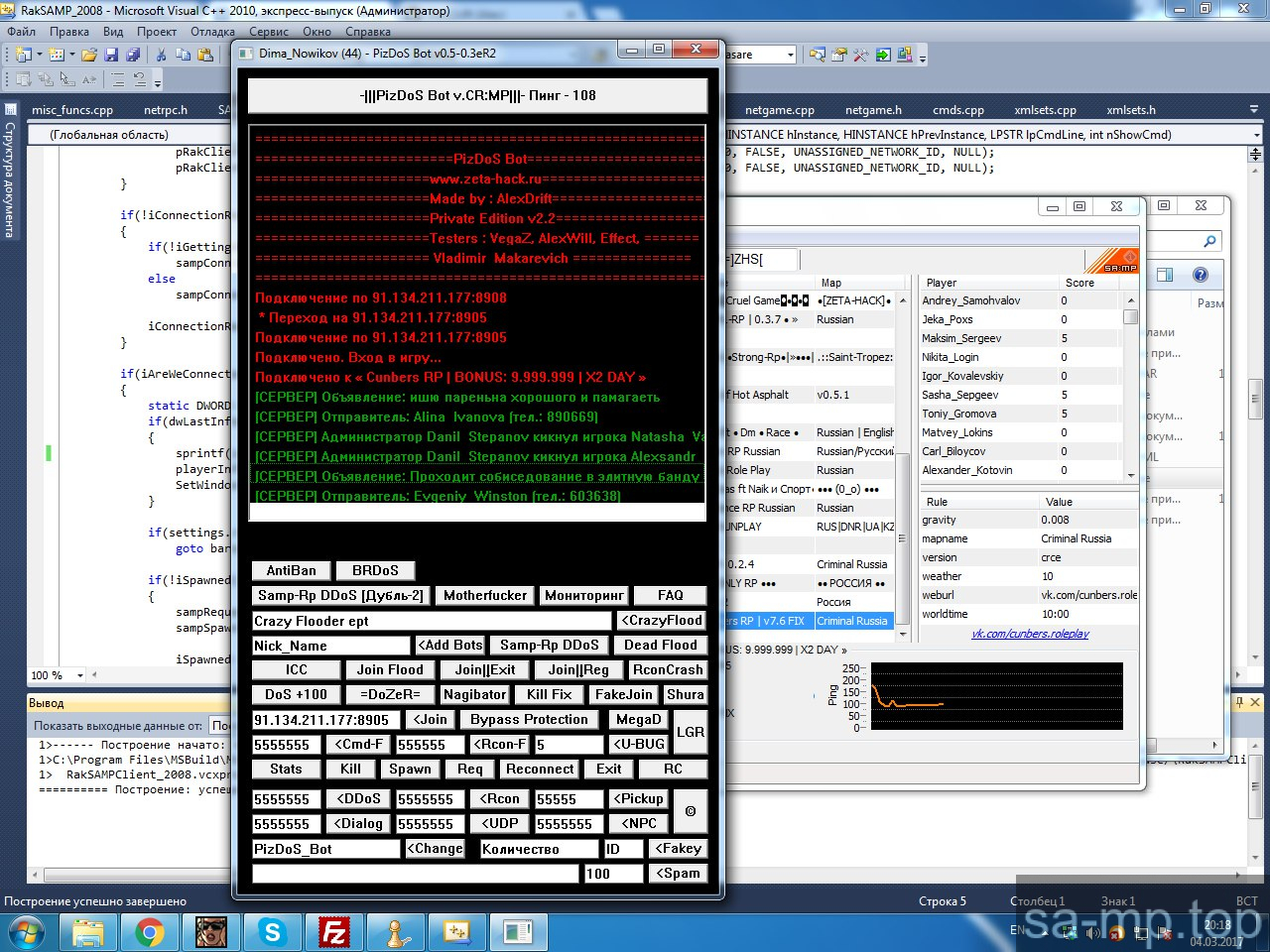This screenshot has width=1270, height=952.
Task: Click Copy icon in Visual C++ toolbar
Action: [183, 55]
